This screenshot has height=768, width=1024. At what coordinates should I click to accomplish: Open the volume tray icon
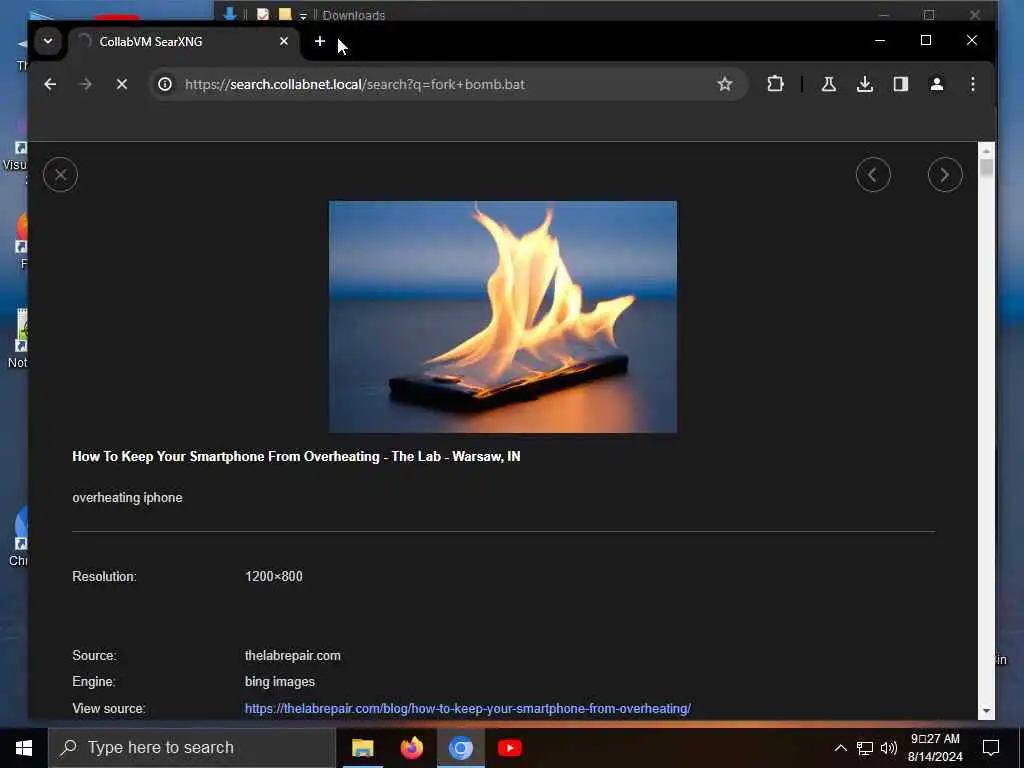pos(889,748)
